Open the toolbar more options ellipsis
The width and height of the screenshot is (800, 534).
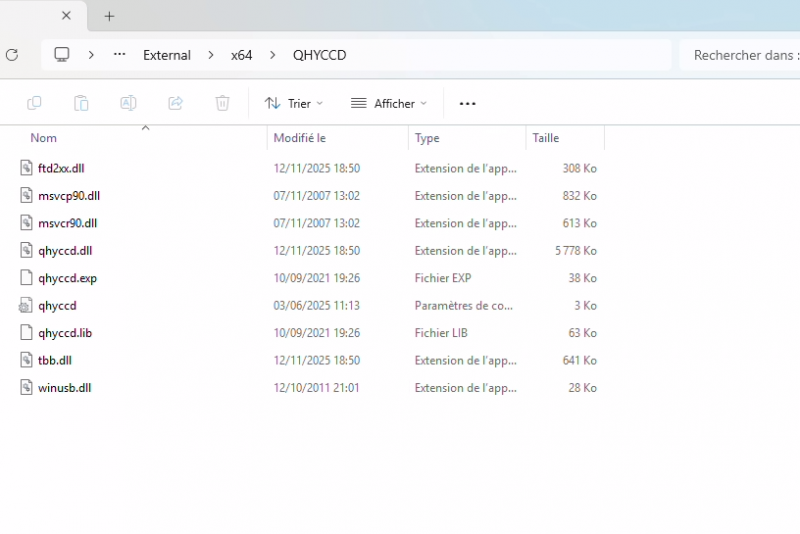467,104
